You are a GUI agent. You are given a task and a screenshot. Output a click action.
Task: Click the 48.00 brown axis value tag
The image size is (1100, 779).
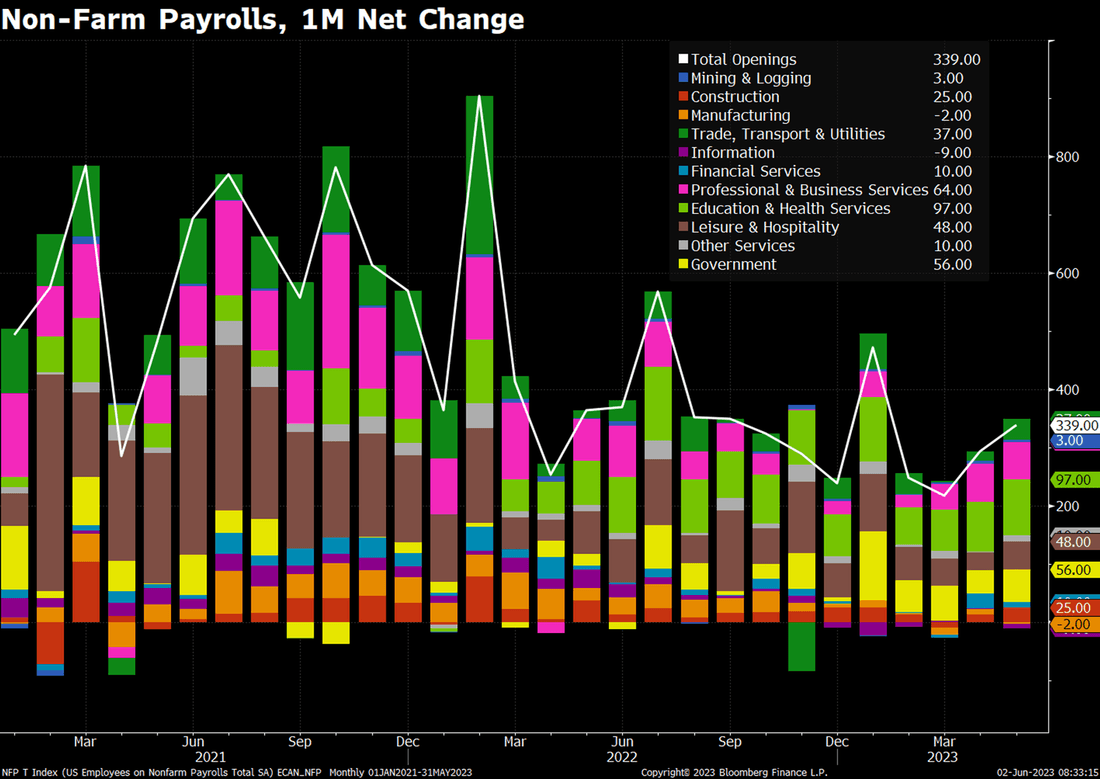click(1075, 542)
